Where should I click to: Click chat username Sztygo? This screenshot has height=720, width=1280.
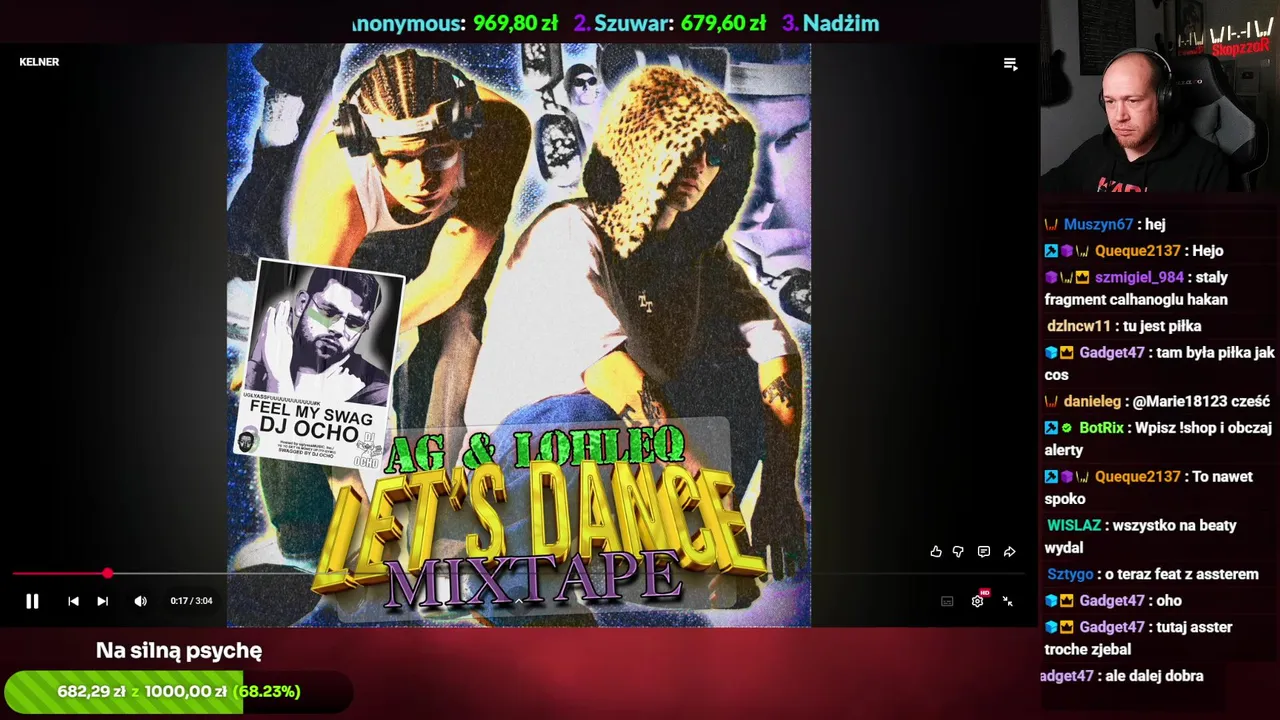1070,574
